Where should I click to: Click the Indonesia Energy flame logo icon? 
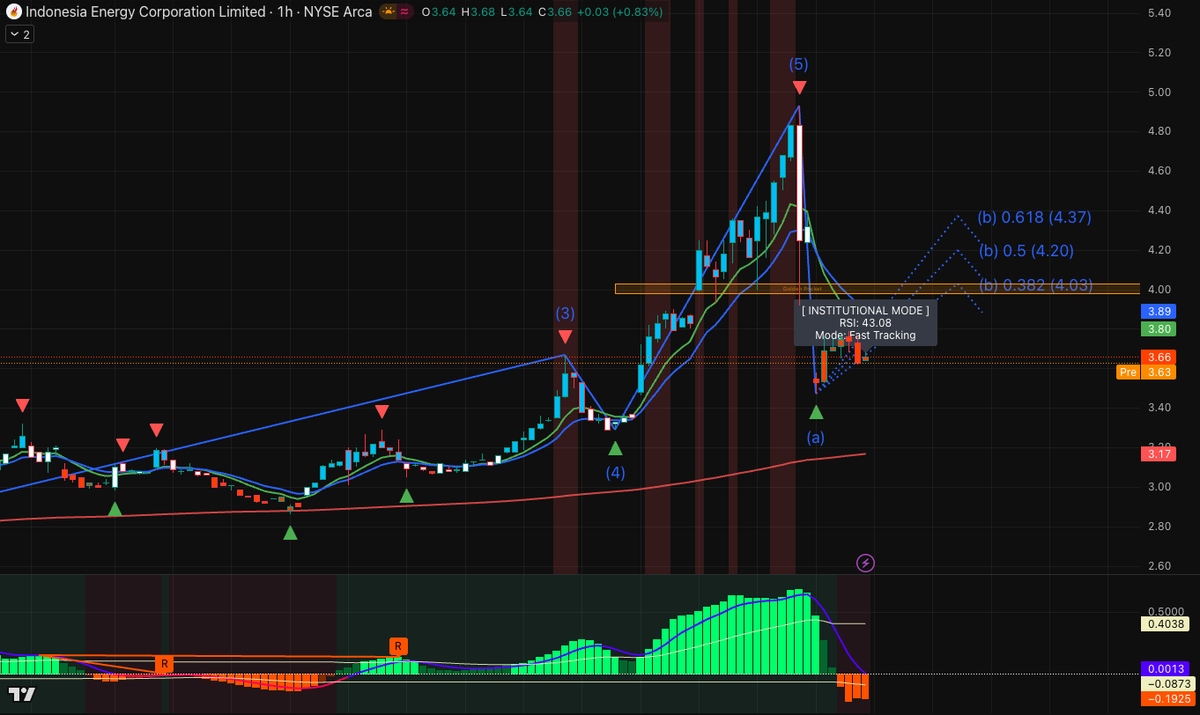coord(13,12)
